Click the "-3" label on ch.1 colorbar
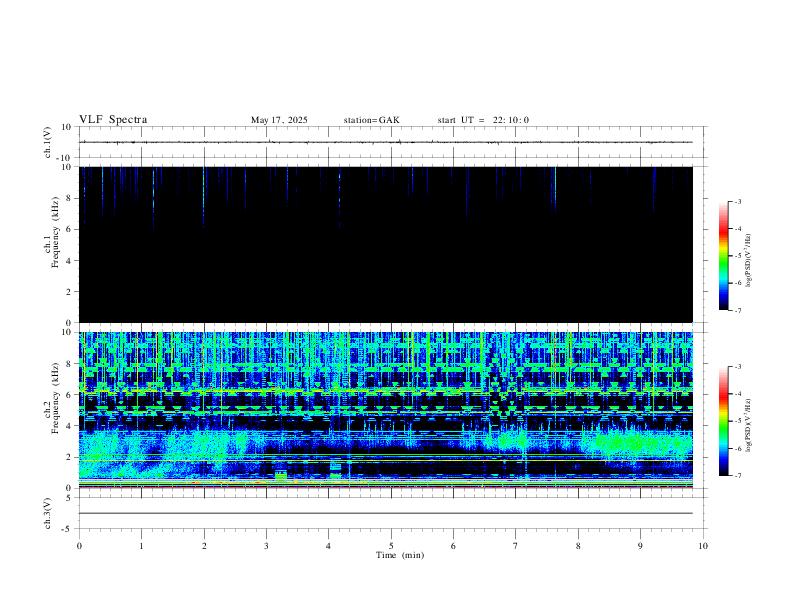 (x=737, y=201)
